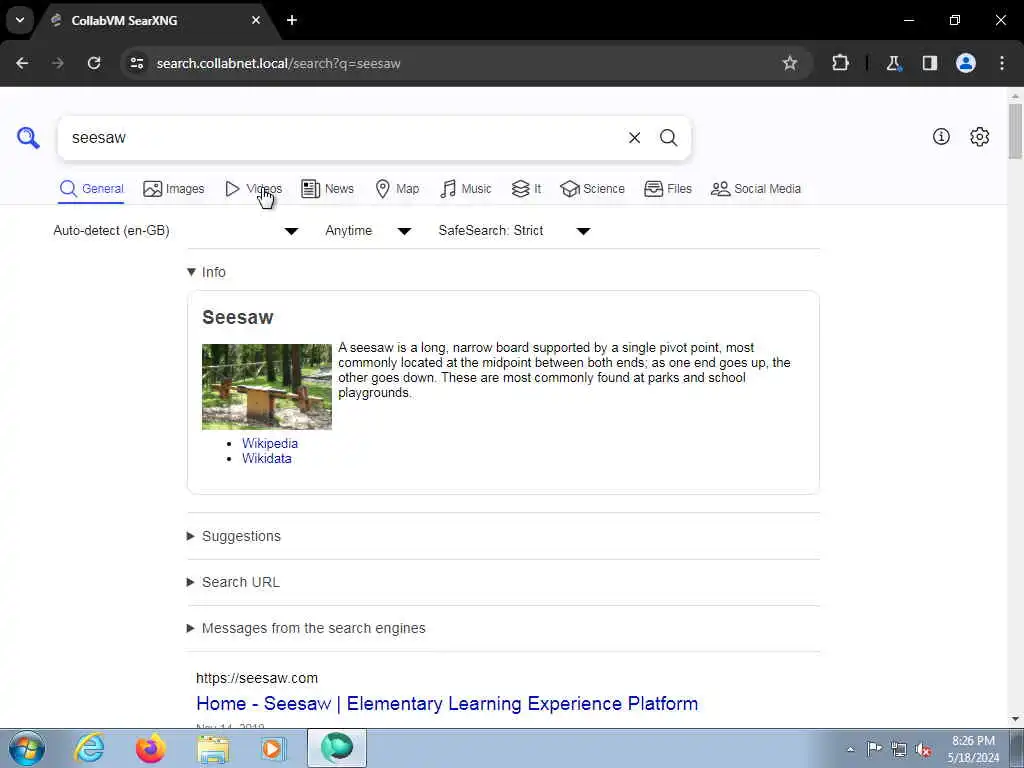Toggle the browser side panel
Viewport: 1024px width, 768px height.
click(x=930, y=63)
